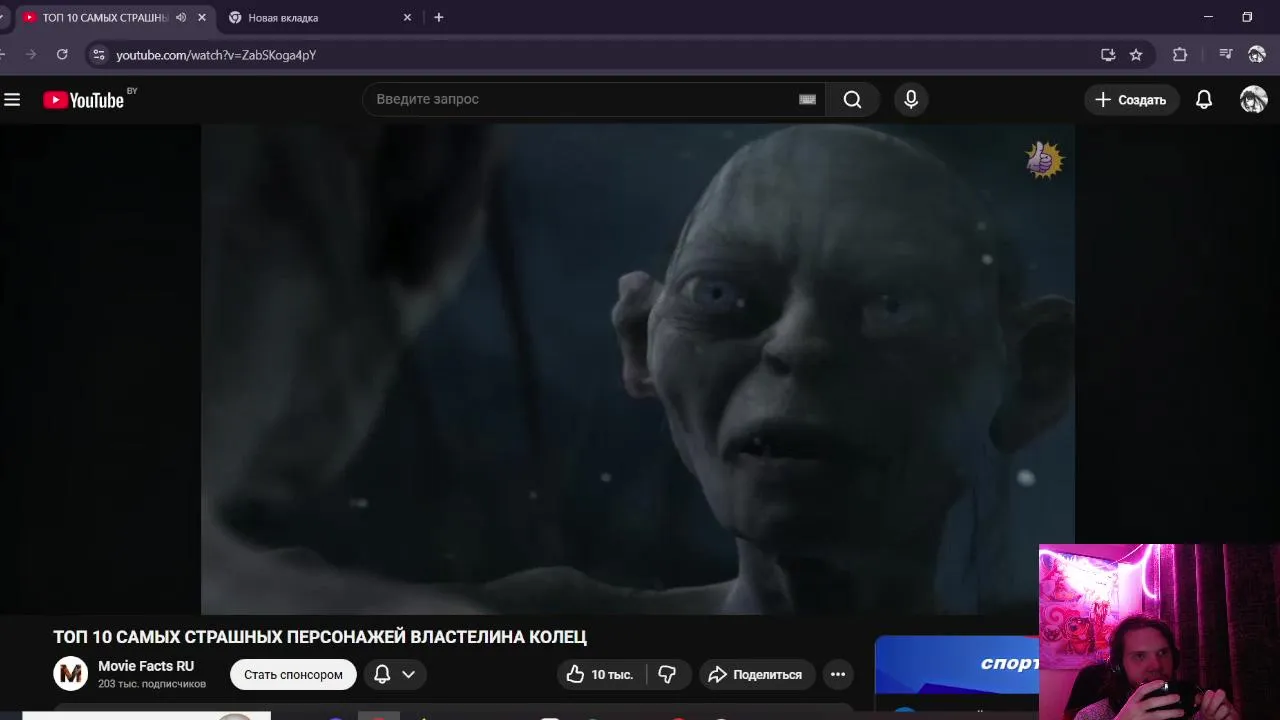Screen dimensions: 1280x720
Task: Like the video with thumbs up
Action: [x=600, y=674]
